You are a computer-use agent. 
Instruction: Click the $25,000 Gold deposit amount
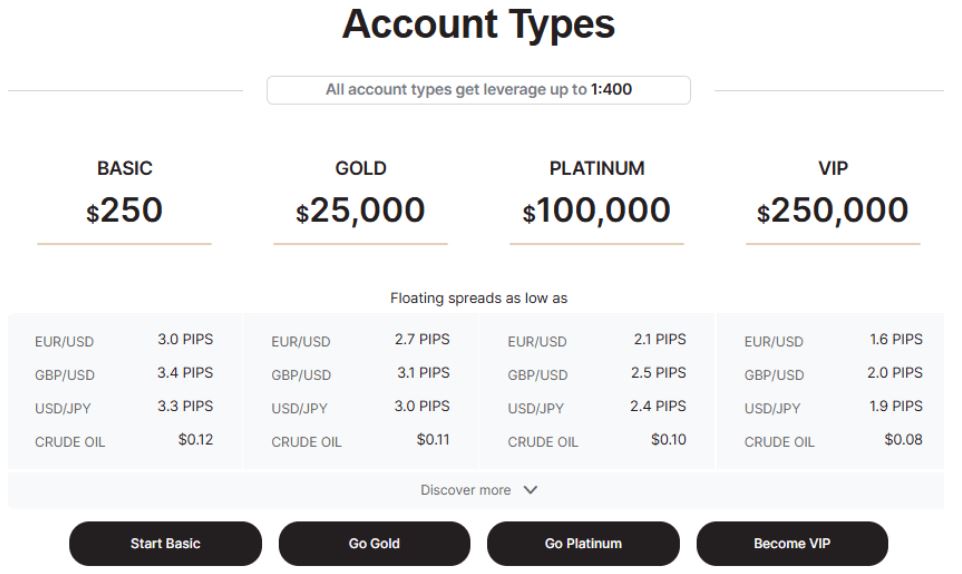click(360, 211)
